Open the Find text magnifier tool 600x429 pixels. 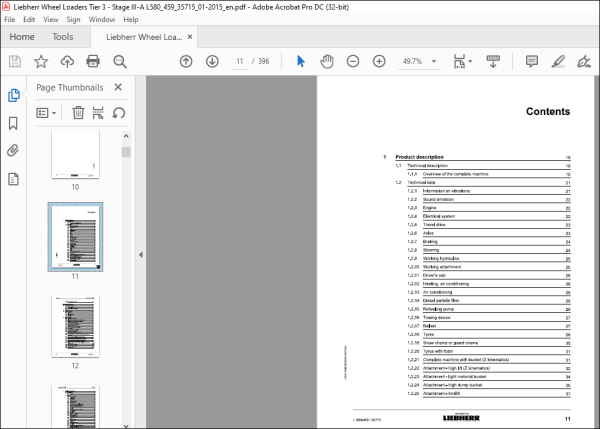point(120,61)
